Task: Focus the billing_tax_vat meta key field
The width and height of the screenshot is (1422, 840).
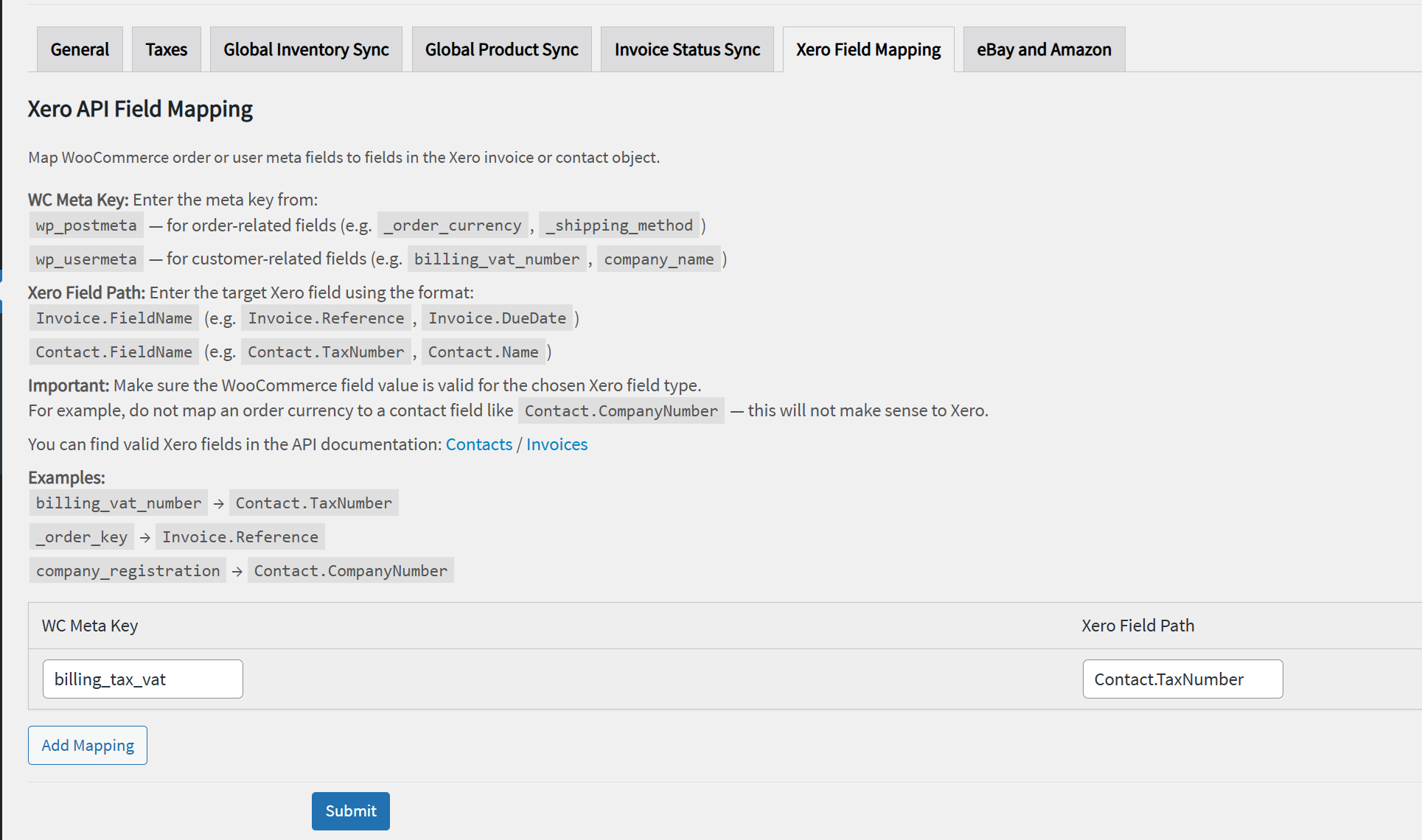Action: click(x=142, y=679)
